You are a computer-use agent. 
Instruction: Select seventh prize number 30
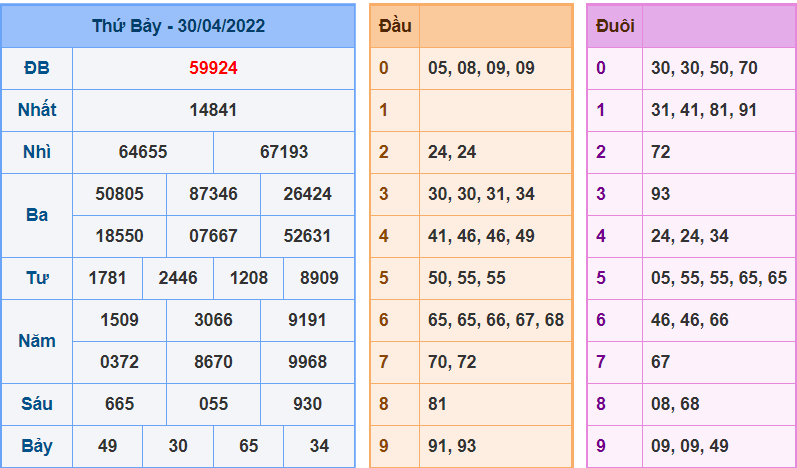pyautogui.click(x=178, y=446)
